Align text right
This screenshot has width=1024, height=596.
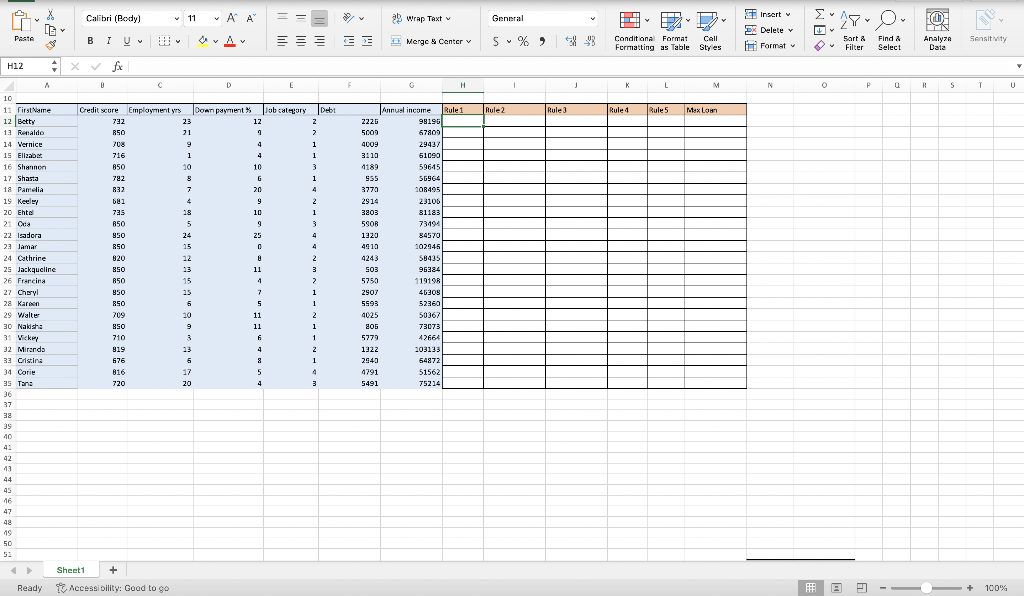[319, 41]
